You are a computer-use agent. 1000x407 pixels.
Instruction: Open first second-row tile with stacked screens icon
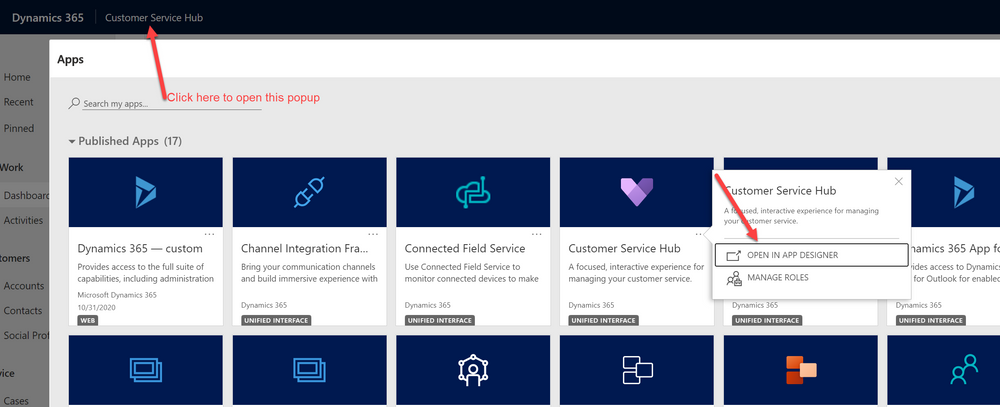(145, 371)
